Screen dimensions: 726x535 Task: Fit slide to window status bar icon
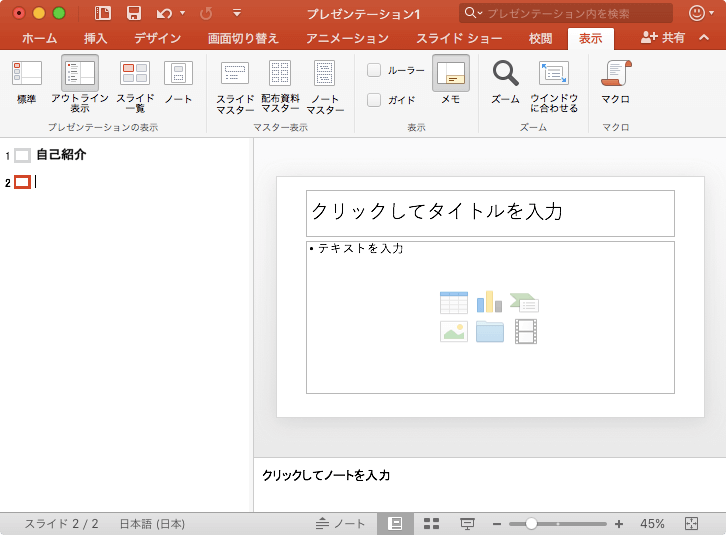tap(691, 524)
